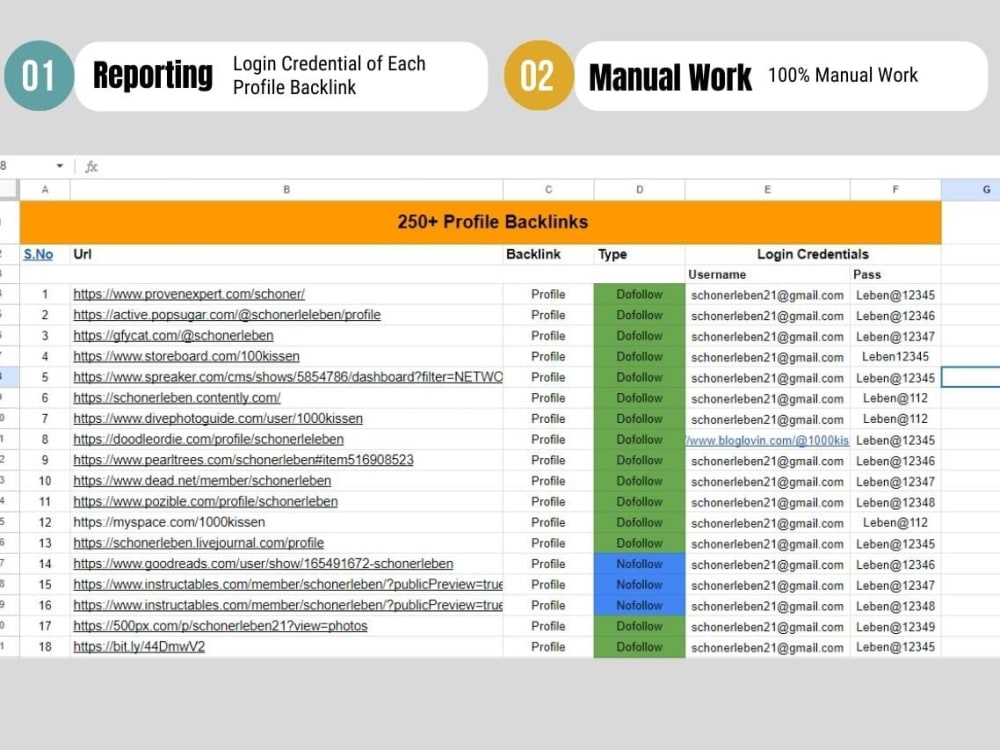
Task: Click the username email in row 18
Action: [767, 647]
